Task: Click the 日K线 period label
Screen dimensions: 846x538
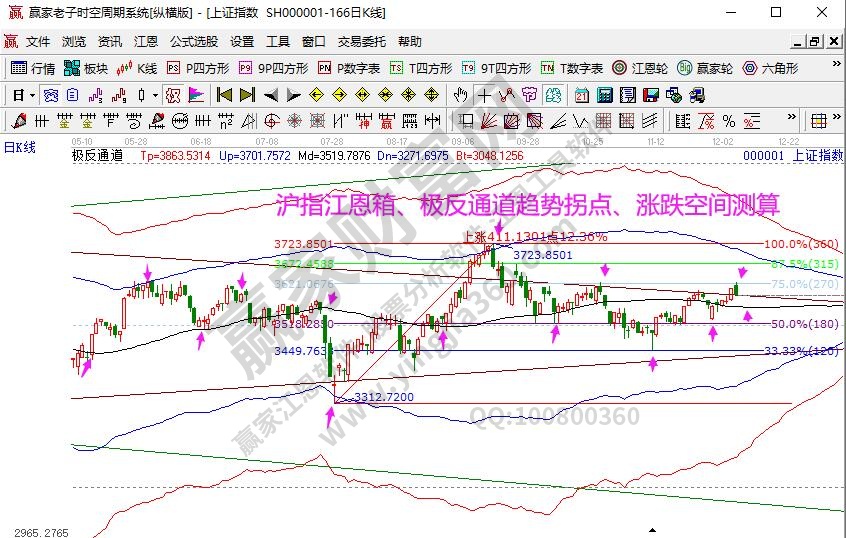Action: 18,147
